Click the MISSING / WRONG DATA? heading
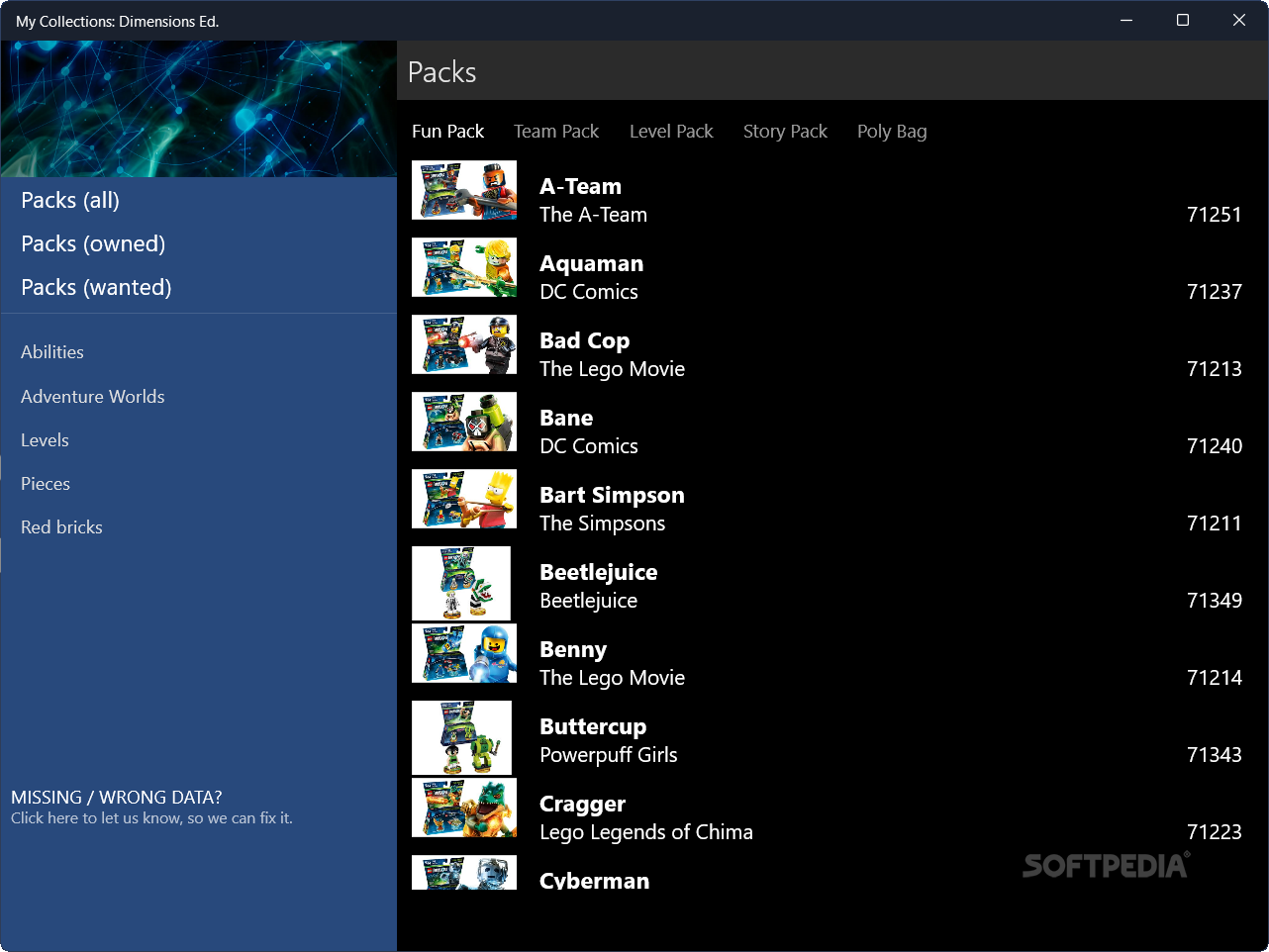The image size is (1269, 952). [x=117, y=798]
